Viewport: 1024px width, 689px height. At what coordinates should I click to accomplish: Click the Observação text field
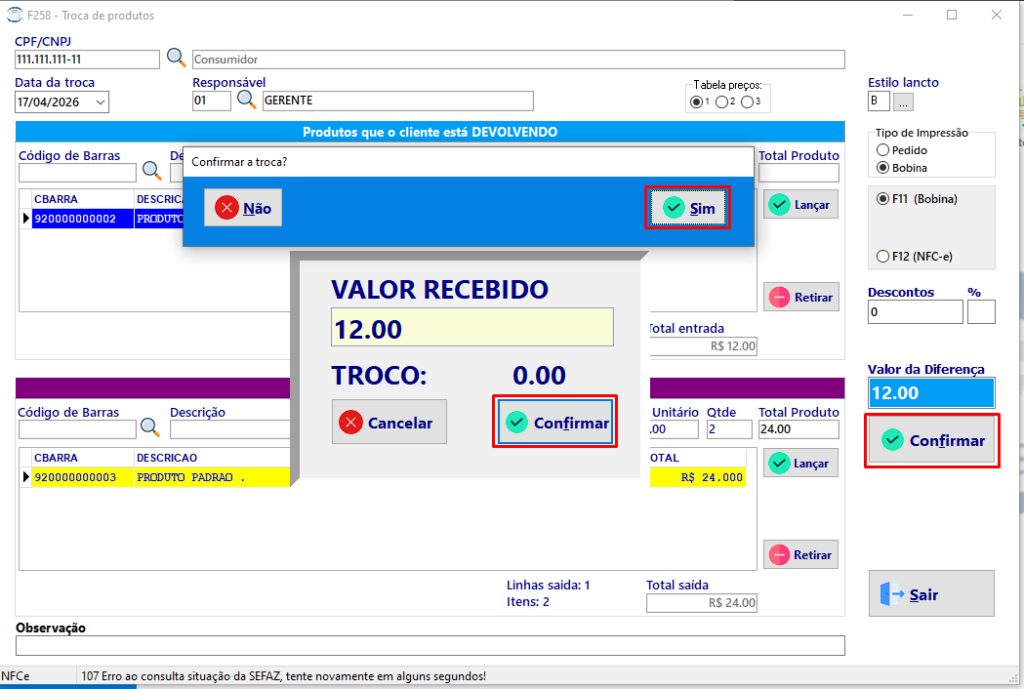[x=430, y=646]
